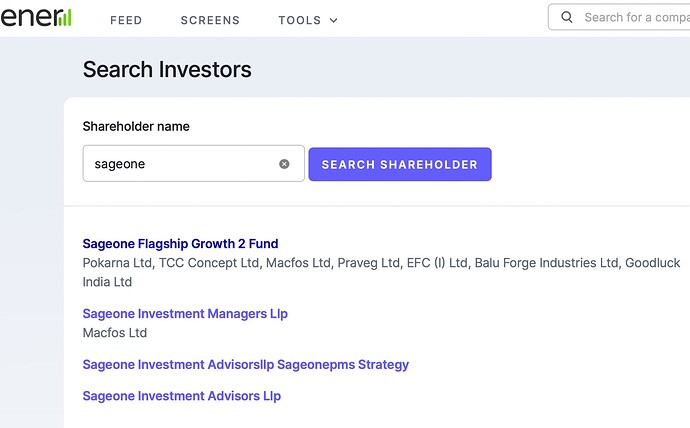Submit with the SEARCH SHAREHOLDER button
The height and width of the screenshot is (428, 690).
400,164
